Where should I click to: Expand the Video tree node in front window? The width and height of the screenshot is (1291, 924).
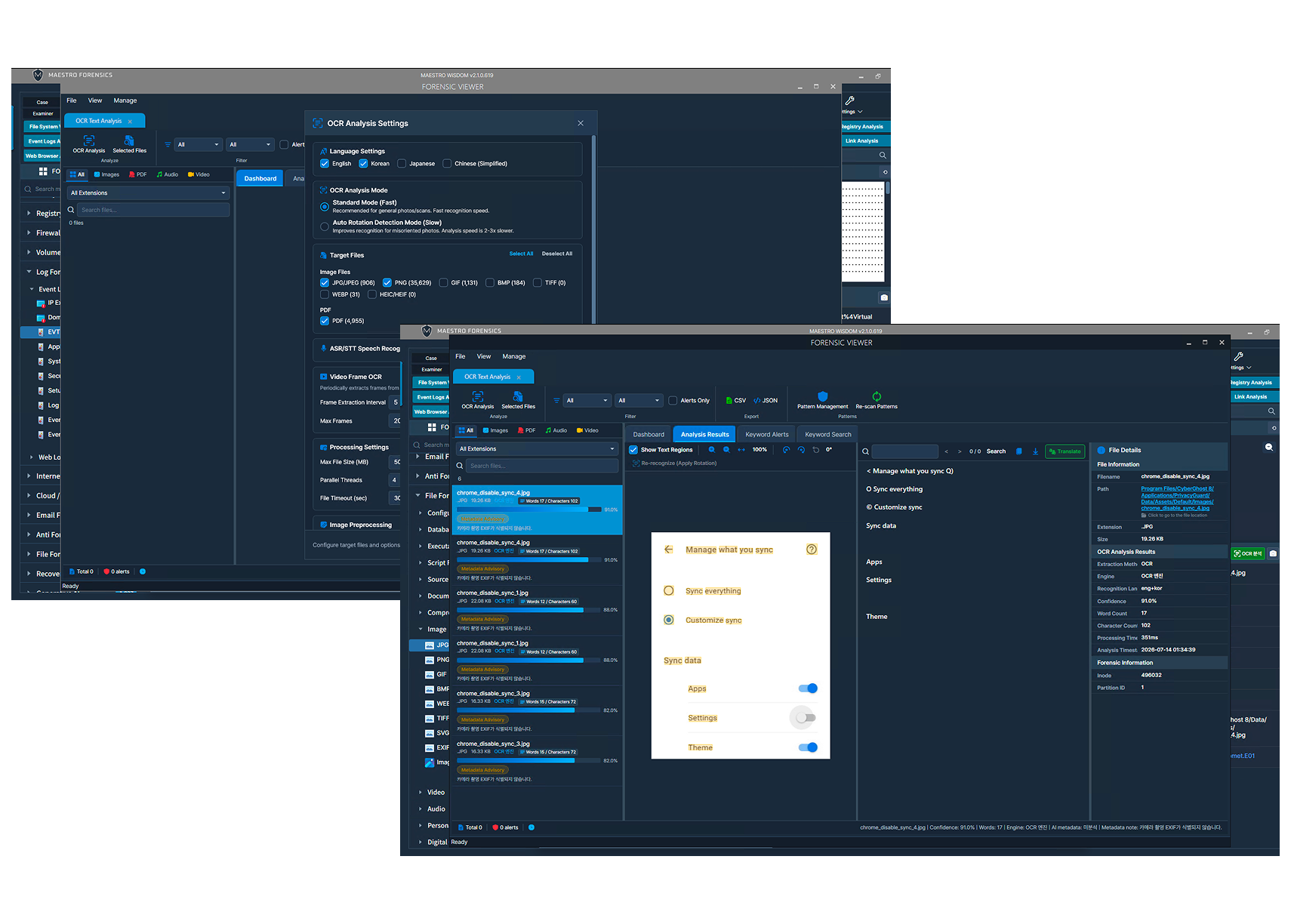(x=421, y=793)
